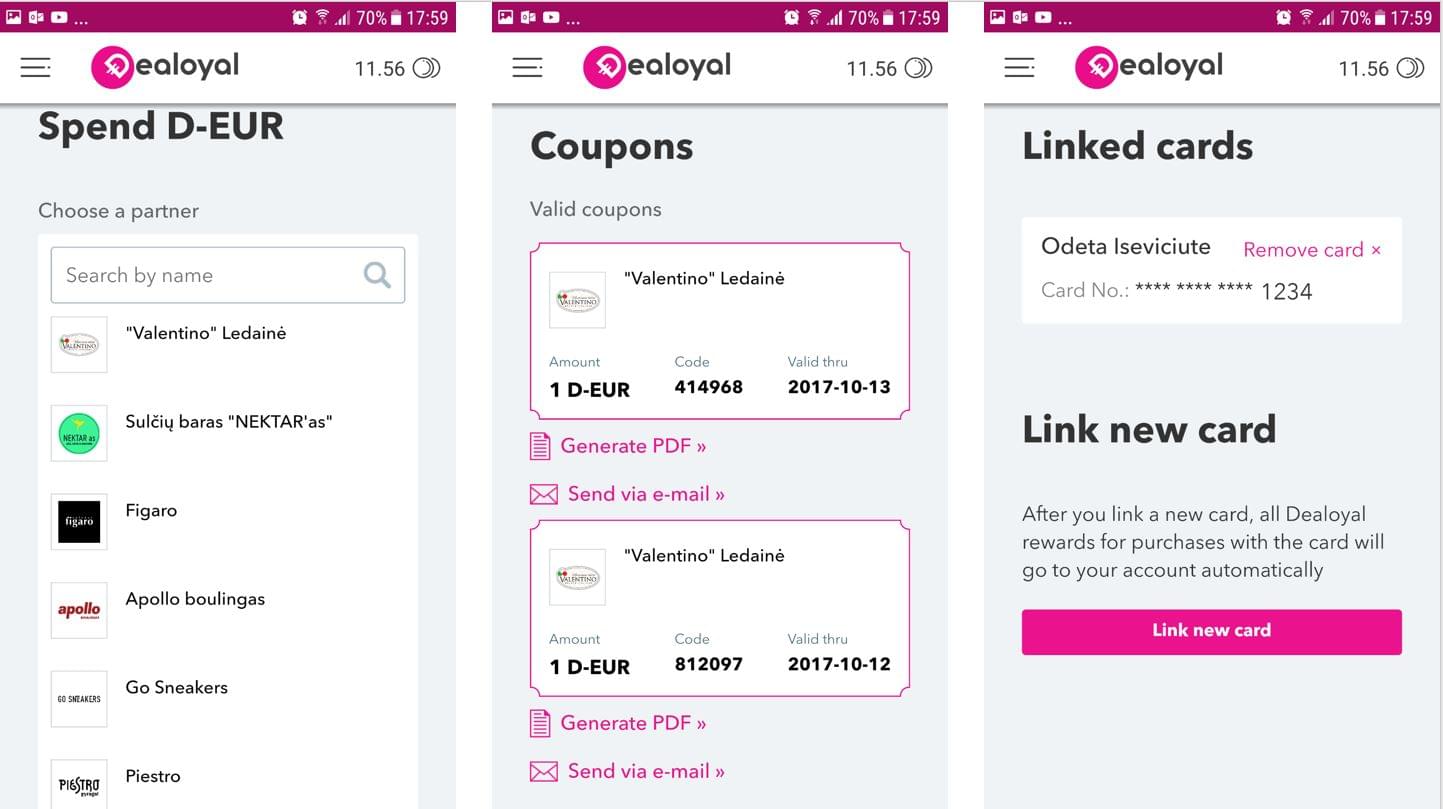Click envelope icon below coupon 812097

[x=543, y=771]
